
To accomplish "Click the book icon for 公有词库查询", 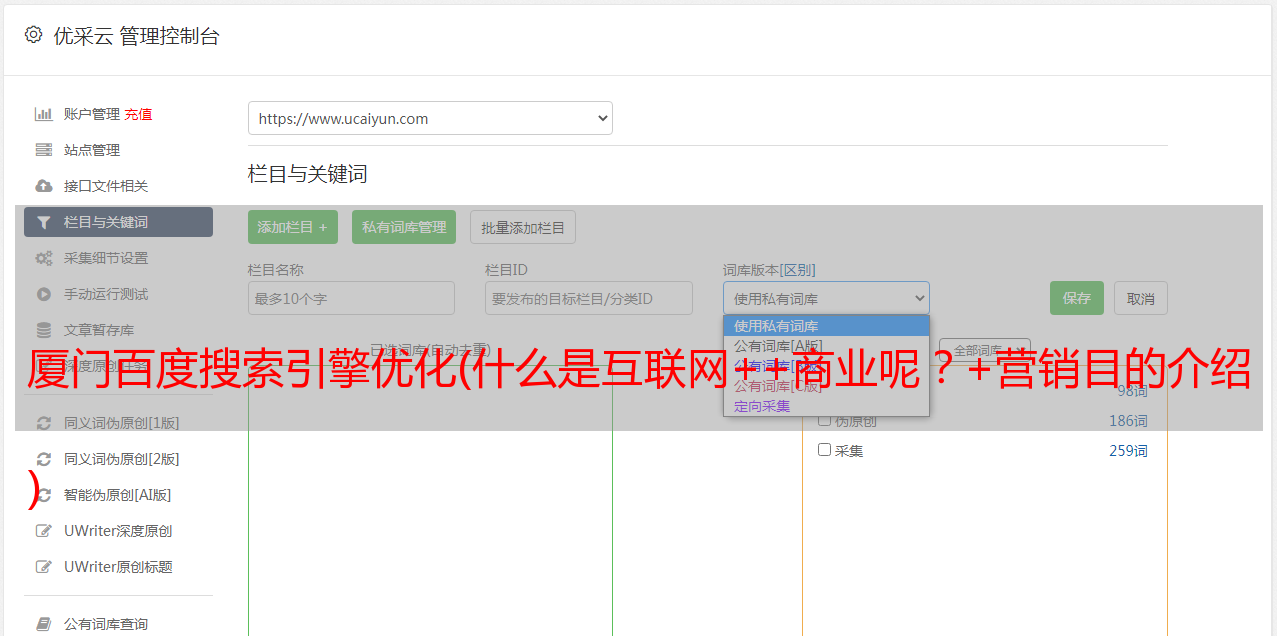I will [44, 624].
